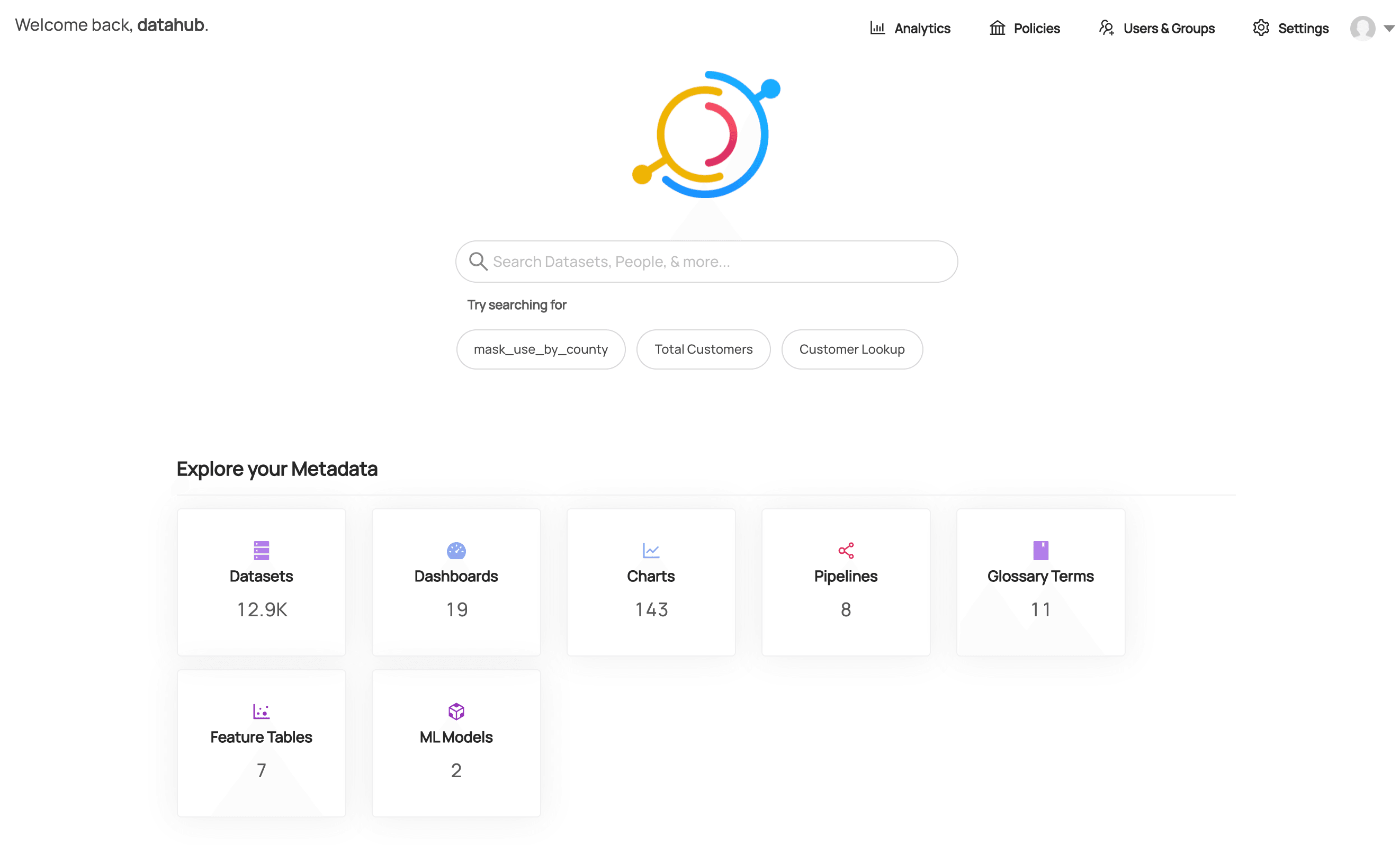Click the magnifier icon in search bar
The image size is (1400, 845).
[x=478, y=262]
